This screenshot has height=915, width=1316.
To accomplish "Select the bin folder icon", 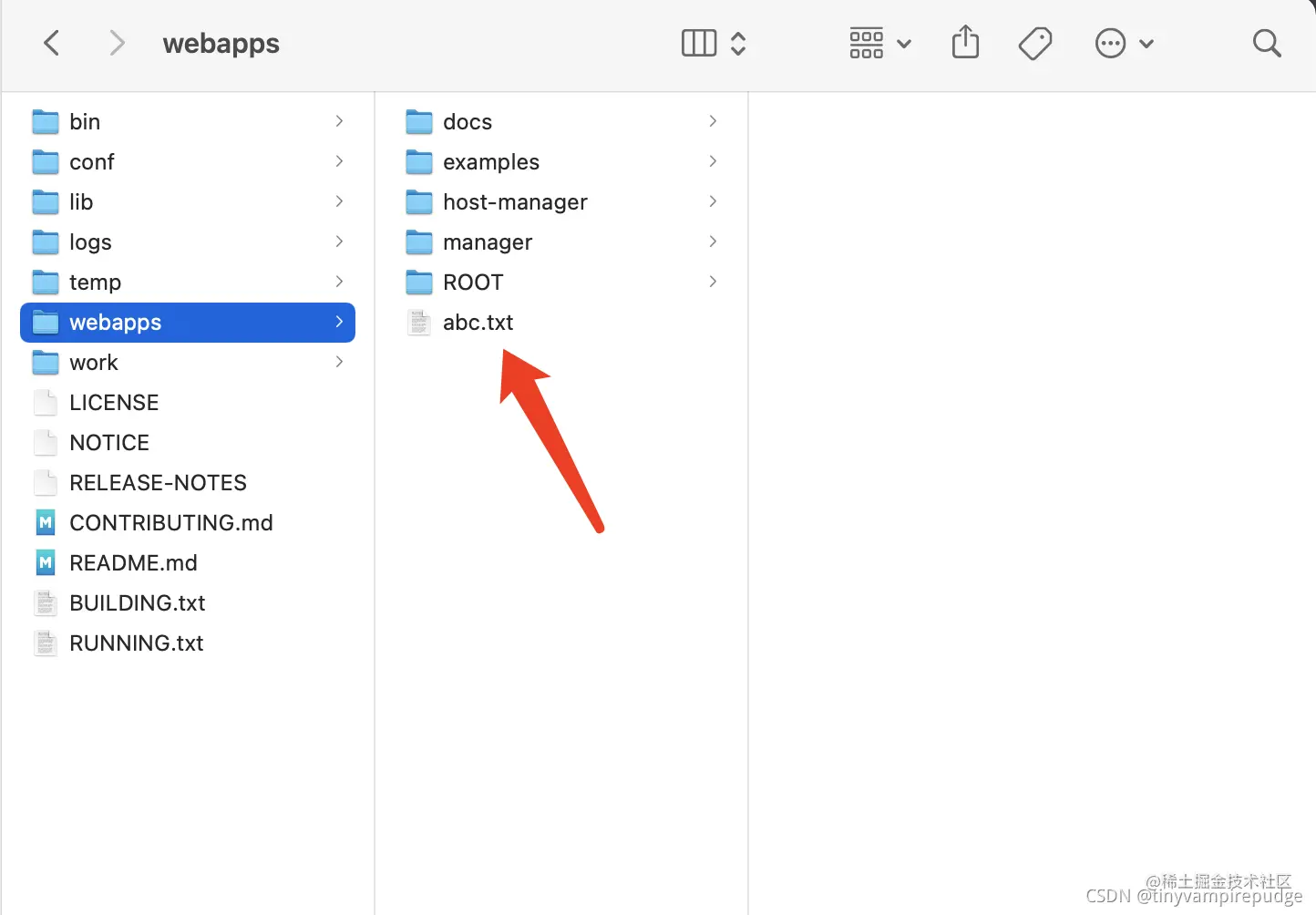I will pyautogui.click(x=46, y=121).
